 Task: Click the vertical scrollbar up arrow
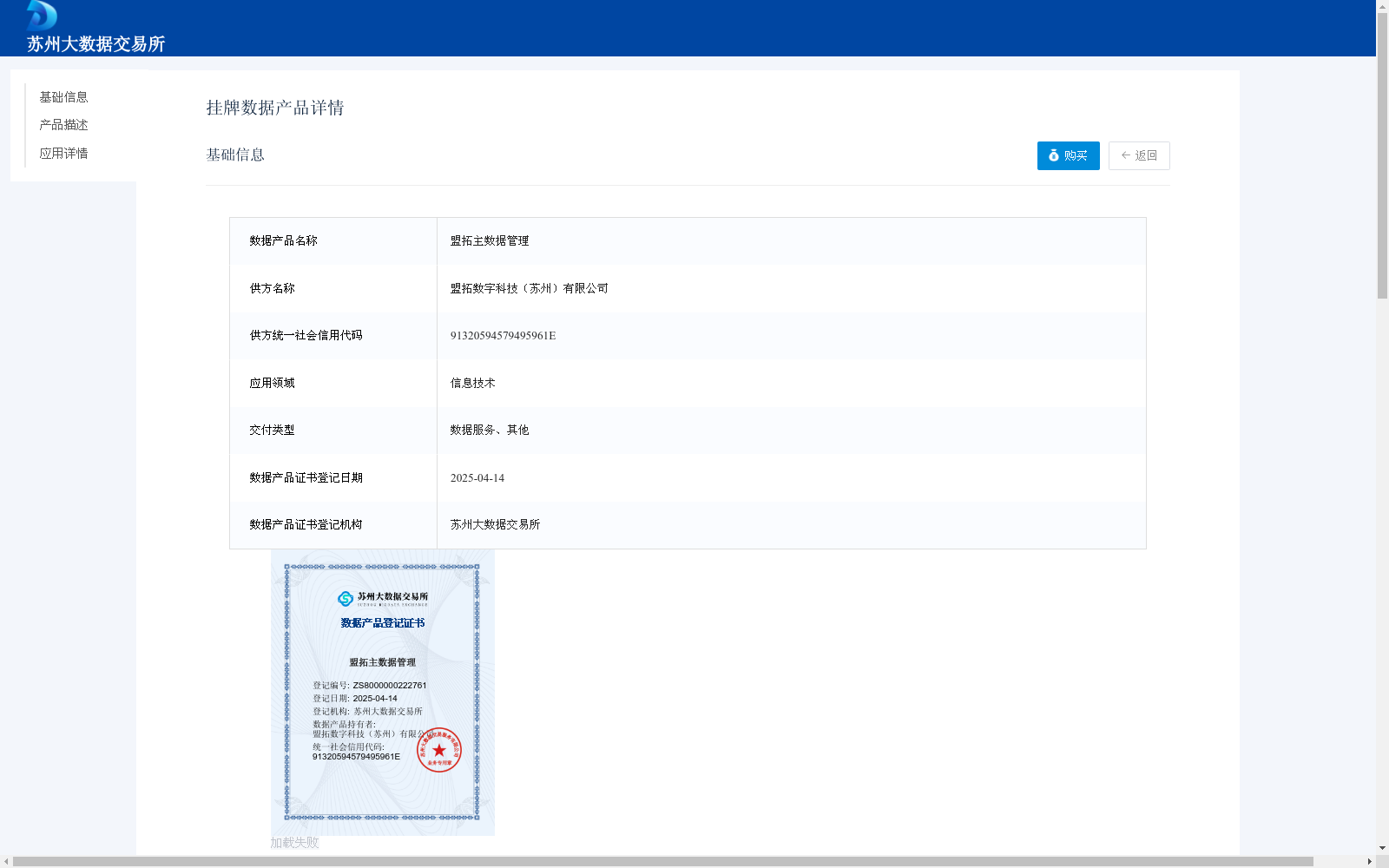click(1382, 6)
